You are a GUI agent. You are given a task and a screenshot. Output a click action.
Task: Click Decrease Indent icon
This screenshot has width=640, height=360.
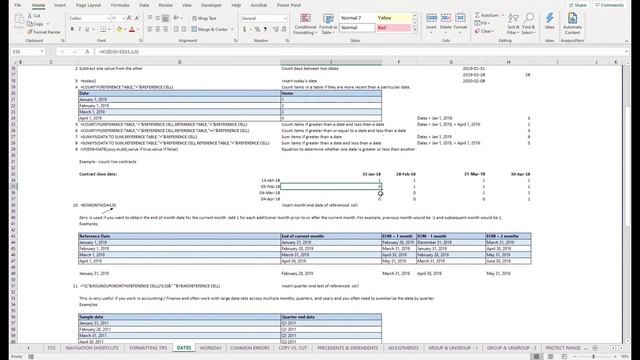pos(176,29)
